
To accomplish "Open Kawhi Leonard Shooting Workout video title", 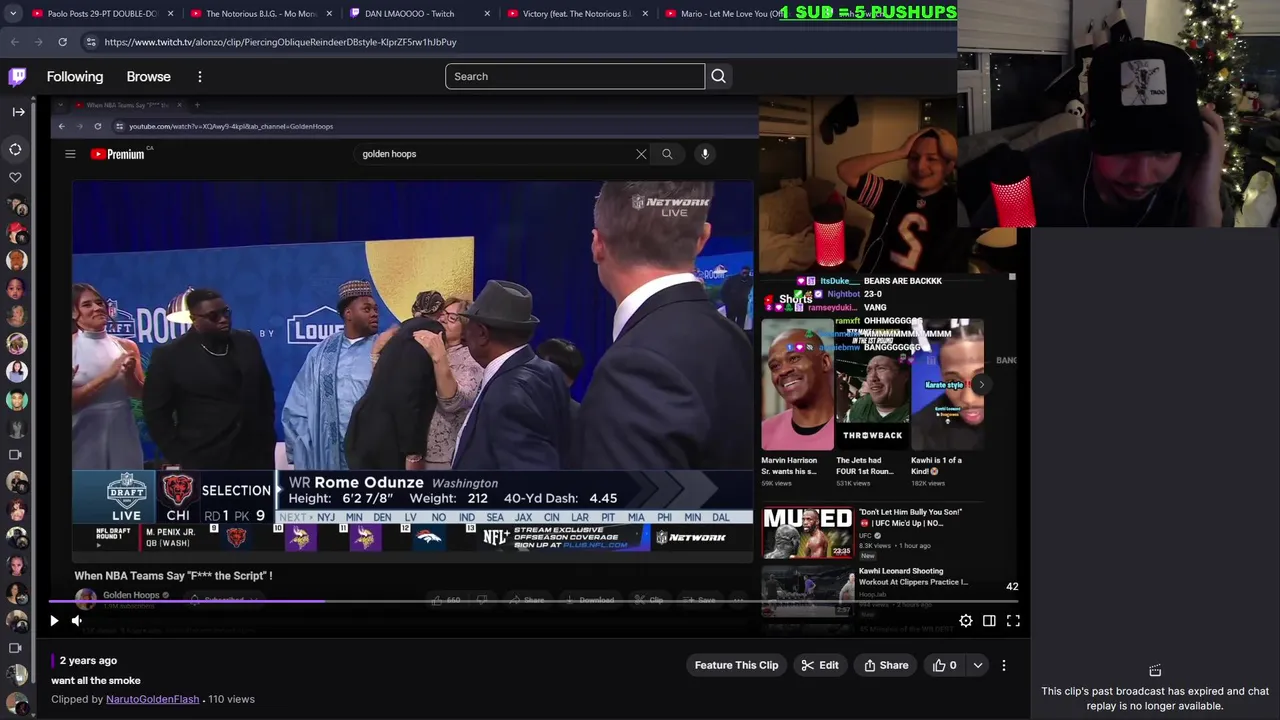I will tap(913, 576).
